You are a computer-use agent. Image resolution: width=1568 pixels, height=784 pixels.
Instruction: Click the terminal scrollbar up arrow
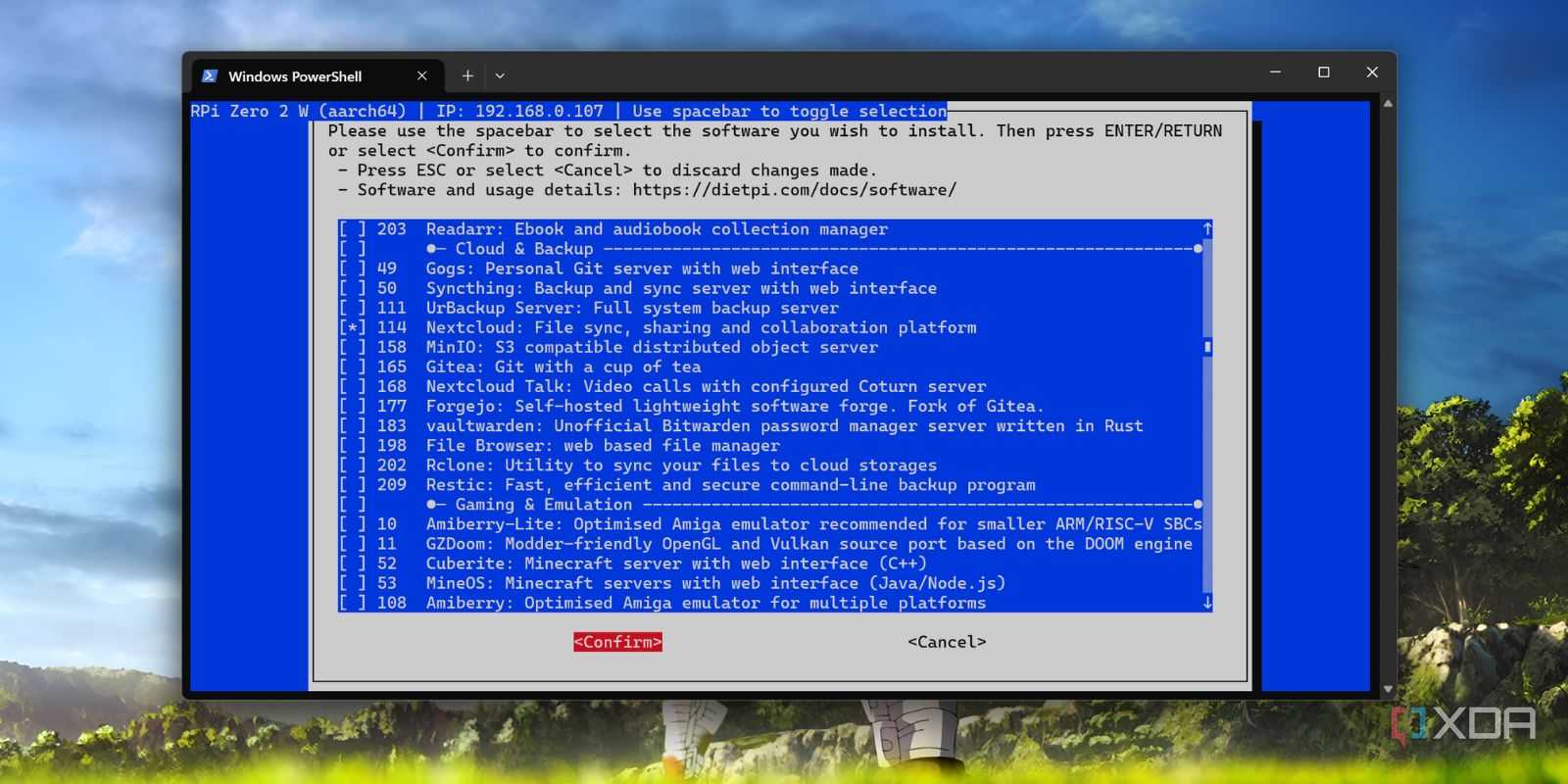pyautogui.click(x=1388, y=104)
